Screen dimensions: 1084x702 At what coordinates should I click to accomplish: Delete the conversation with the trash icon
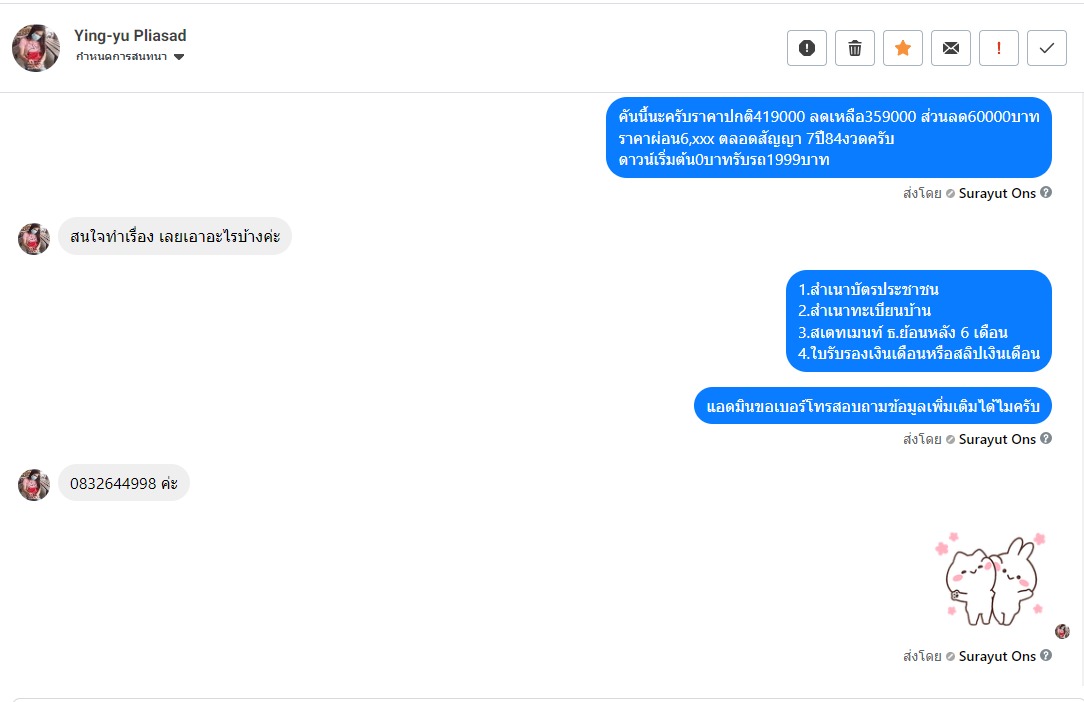tap(855, 48)
